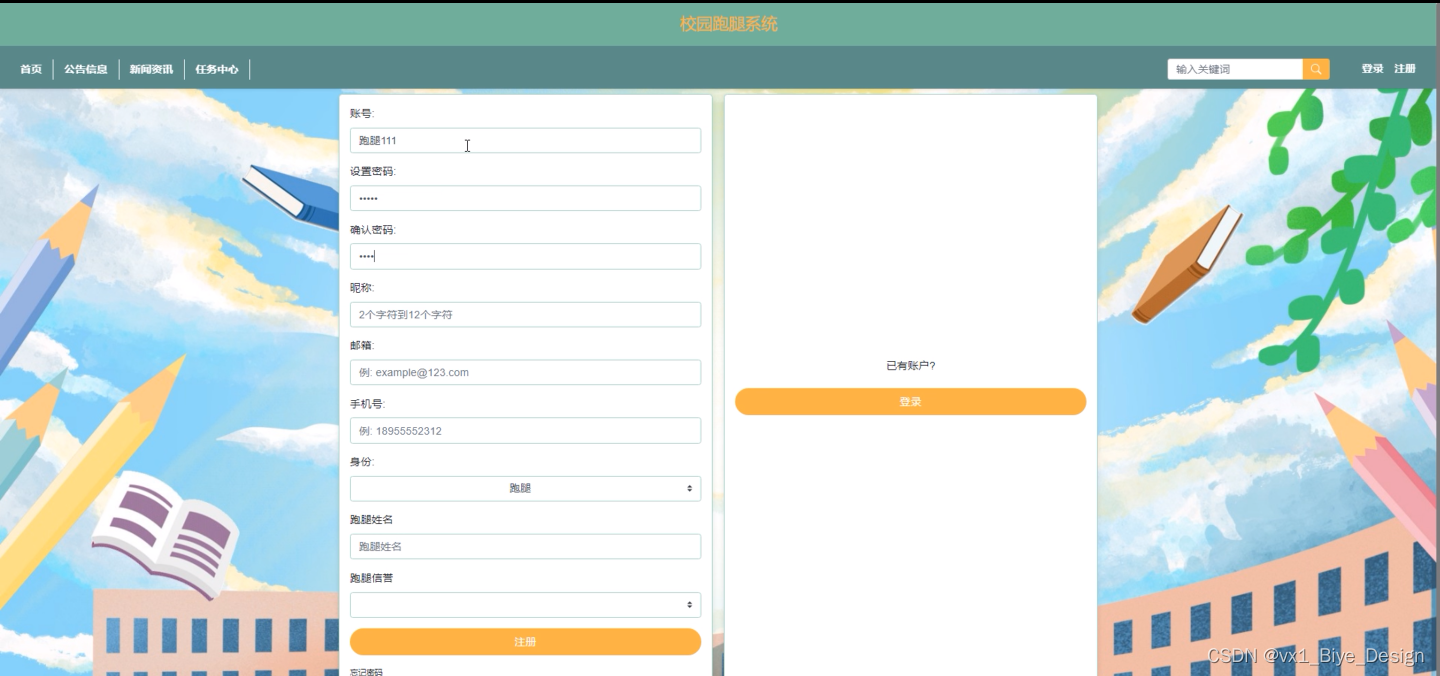Click the 校园跑腿系统 site title
1440x676 pixels.
click(x=729, y=24)
